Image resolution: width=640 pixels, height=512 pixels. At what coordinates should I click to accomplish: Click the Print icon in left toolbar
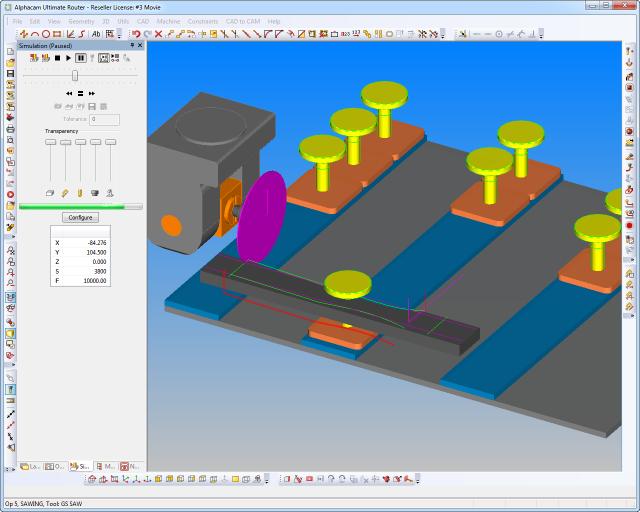[10, 129]
